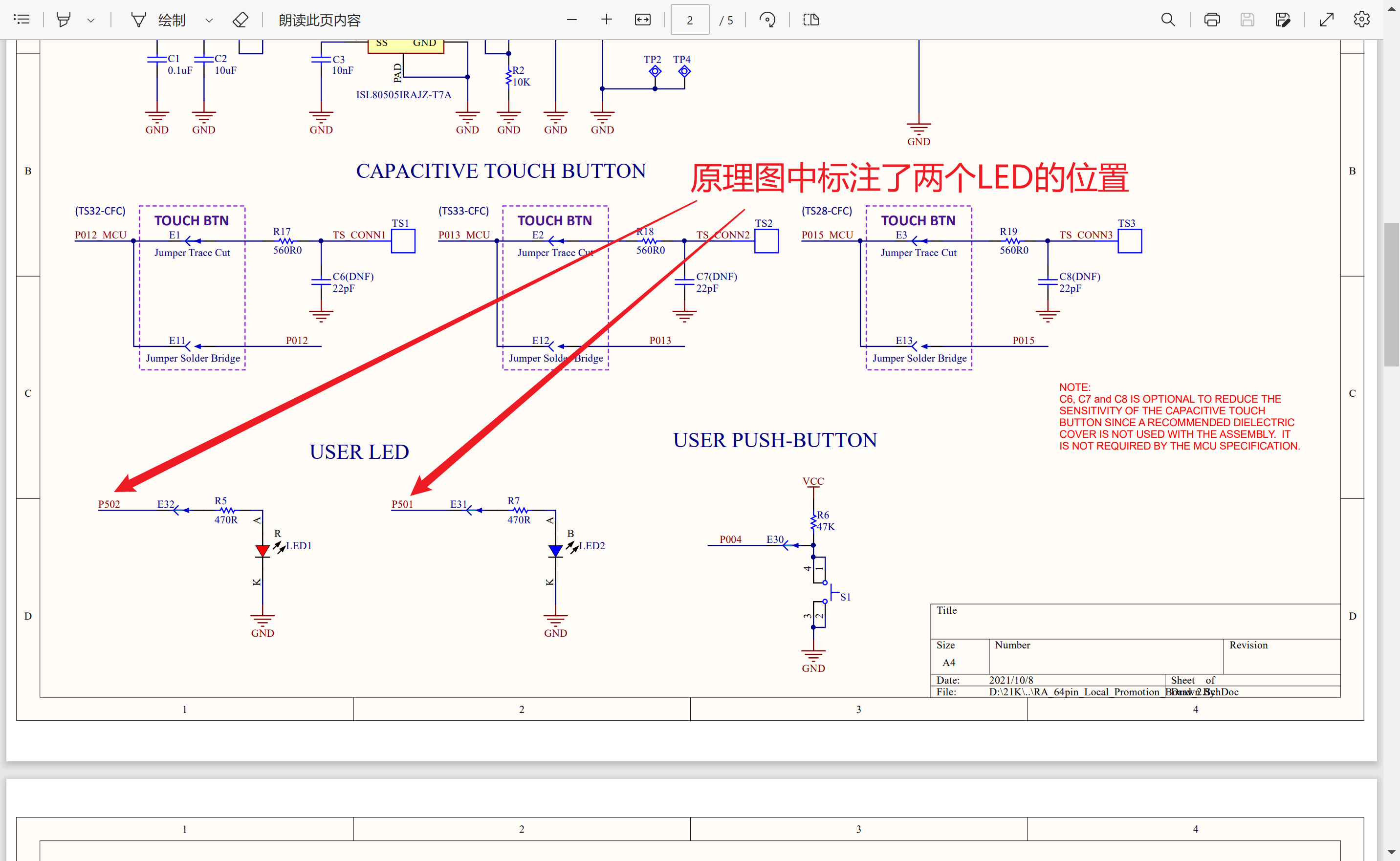The width and height of the screenshot is (1400, 861).
Task: Open the draw pen options dropdown
Action: point(209,19)
